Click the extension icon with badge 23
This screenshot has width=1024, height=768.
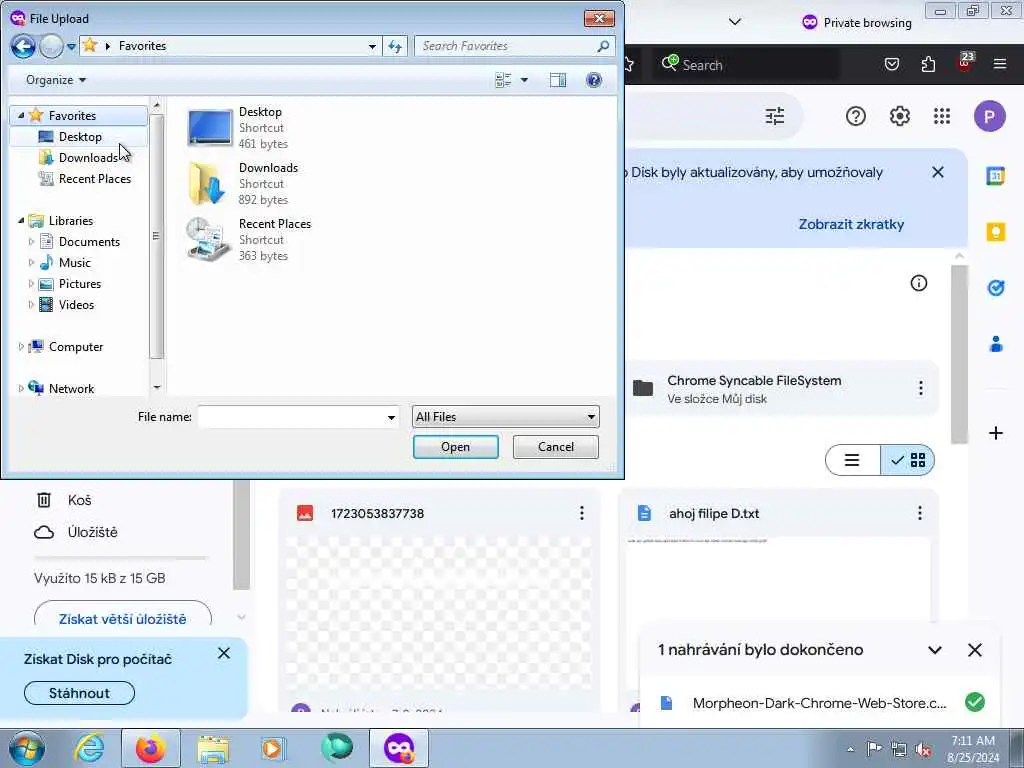click(x=965, y=63)
